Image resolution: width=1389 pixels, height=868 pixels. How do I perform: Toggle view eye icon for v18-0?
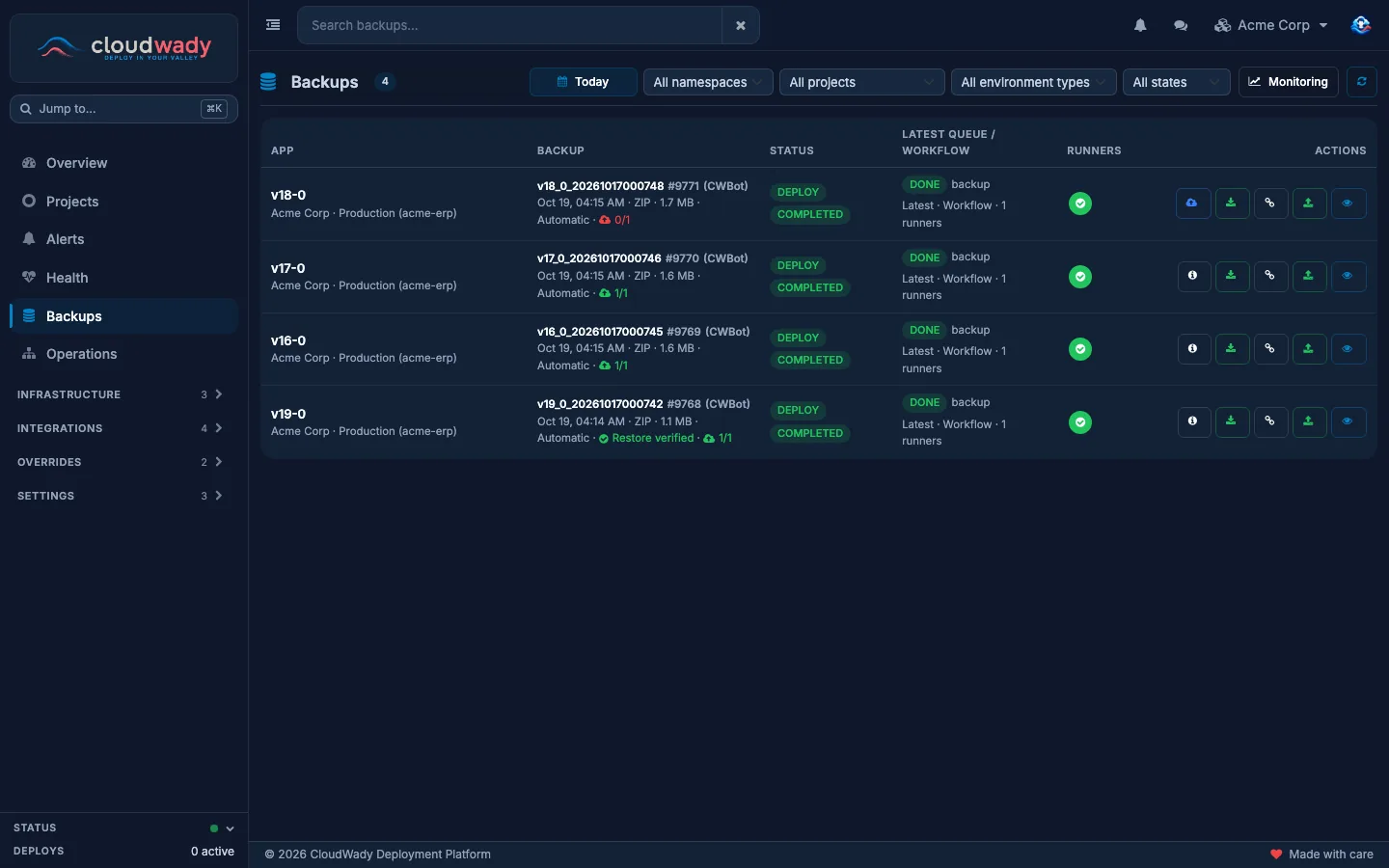coord(1348,203)
